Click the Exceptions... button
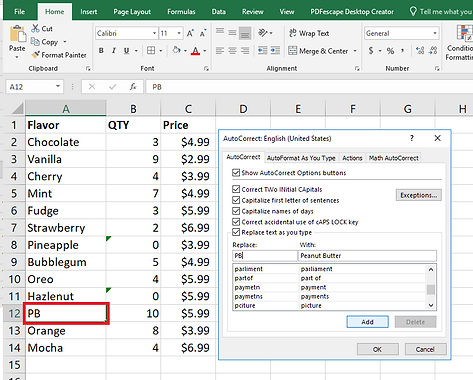This screenshot has height=380, width=473. 419,195
